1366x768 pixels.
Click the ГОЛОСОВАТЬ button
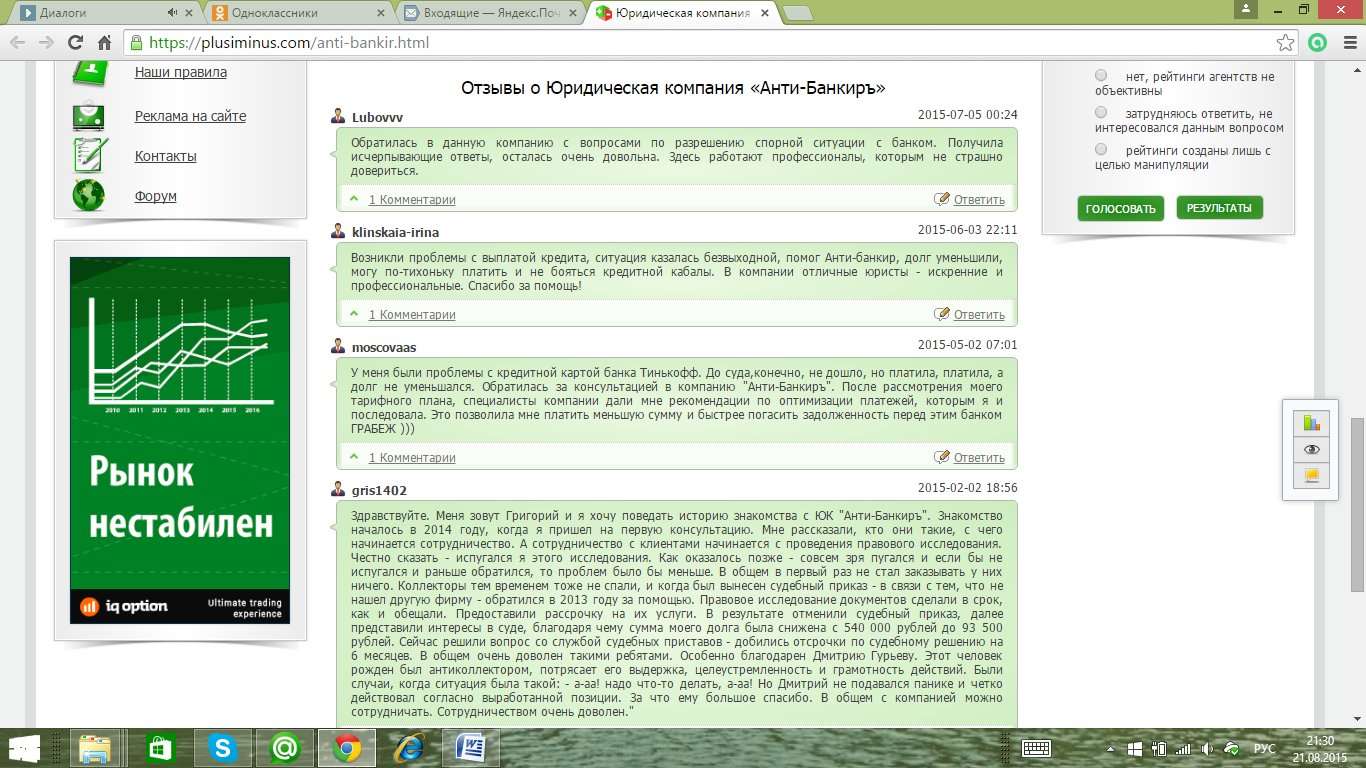tap(1121, 208)
